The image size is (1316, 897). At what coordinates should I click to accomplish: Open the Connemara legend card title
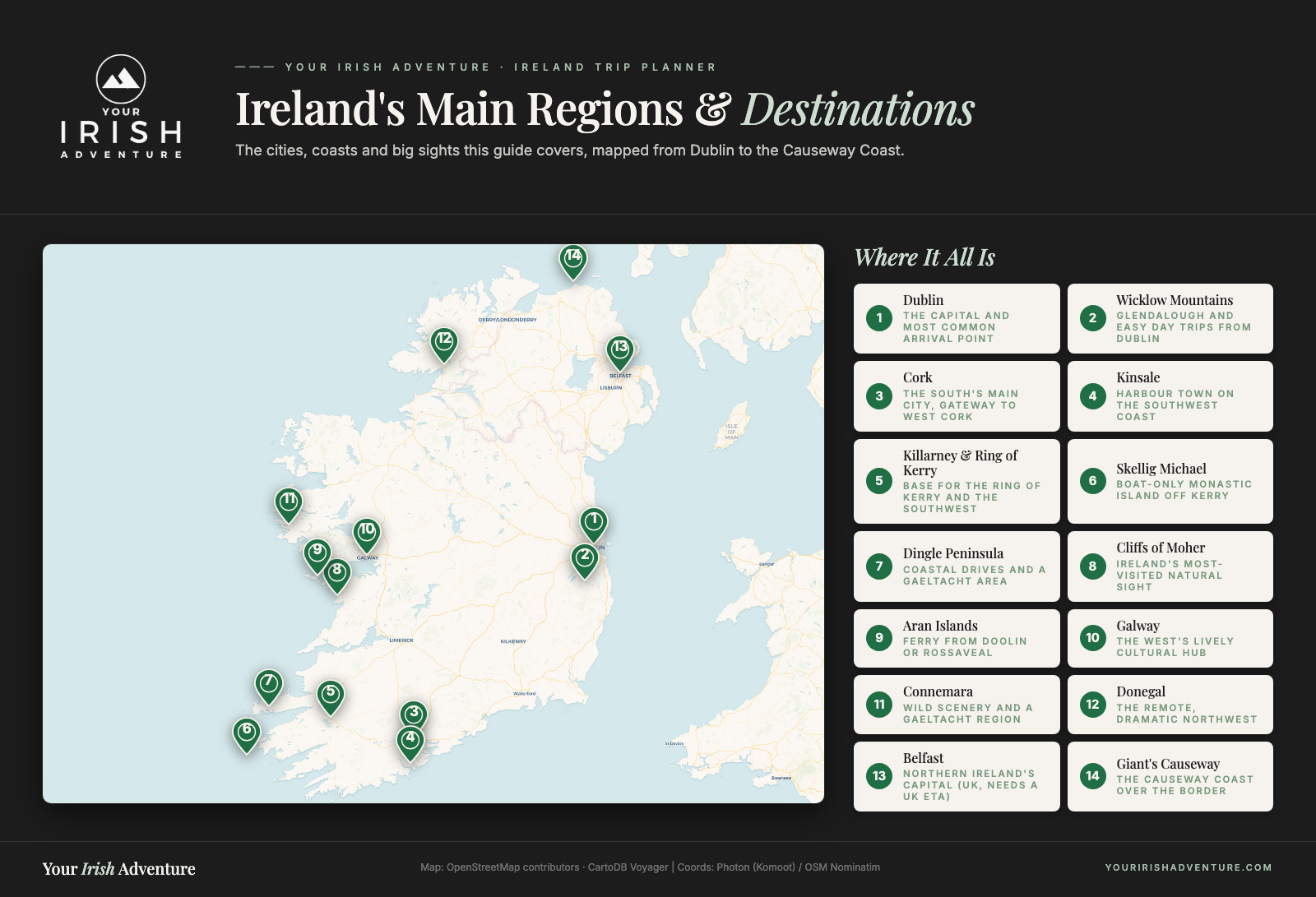click(938, 691)
